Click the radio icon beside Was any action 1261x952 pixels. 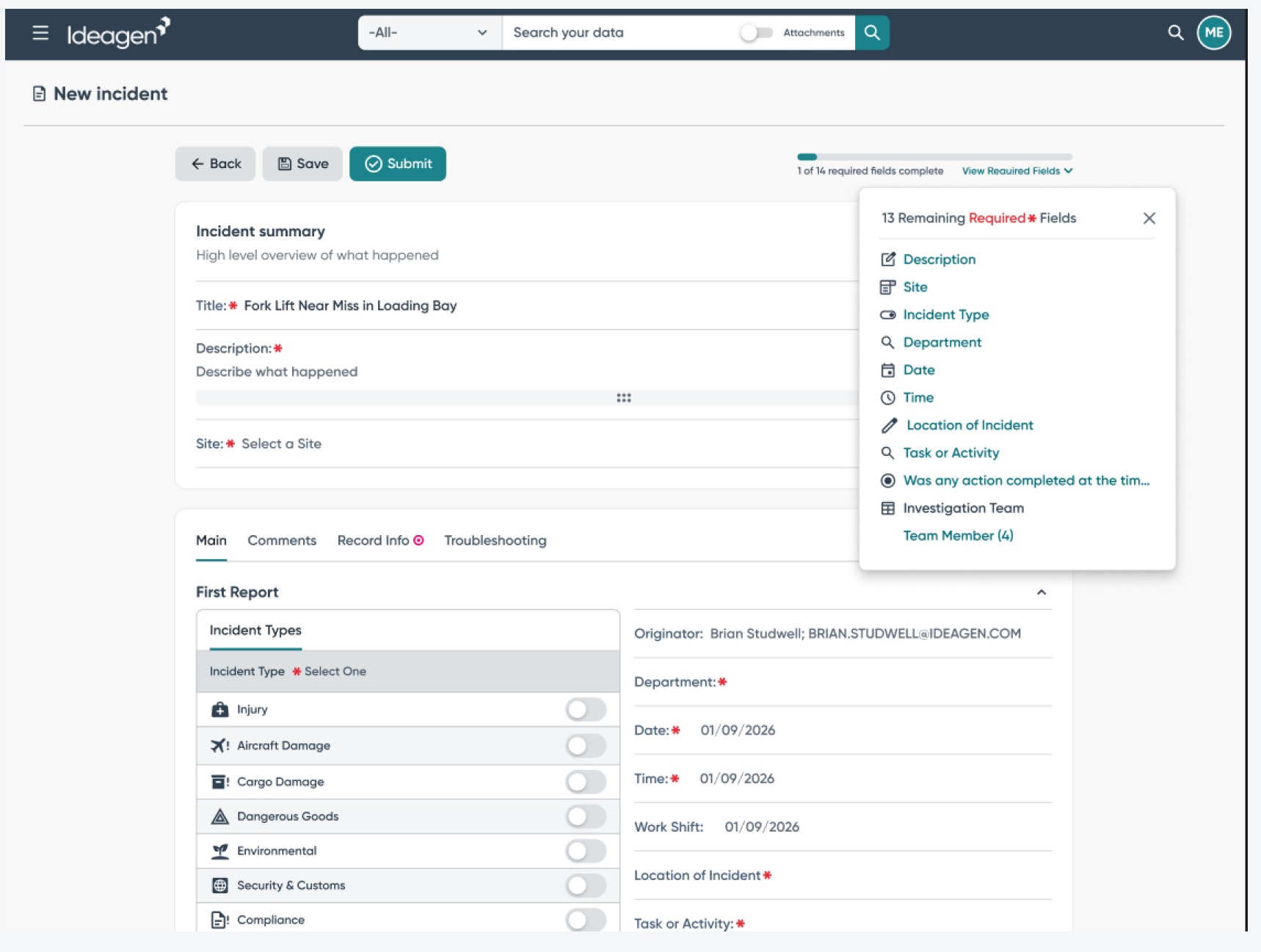[888, 481]
